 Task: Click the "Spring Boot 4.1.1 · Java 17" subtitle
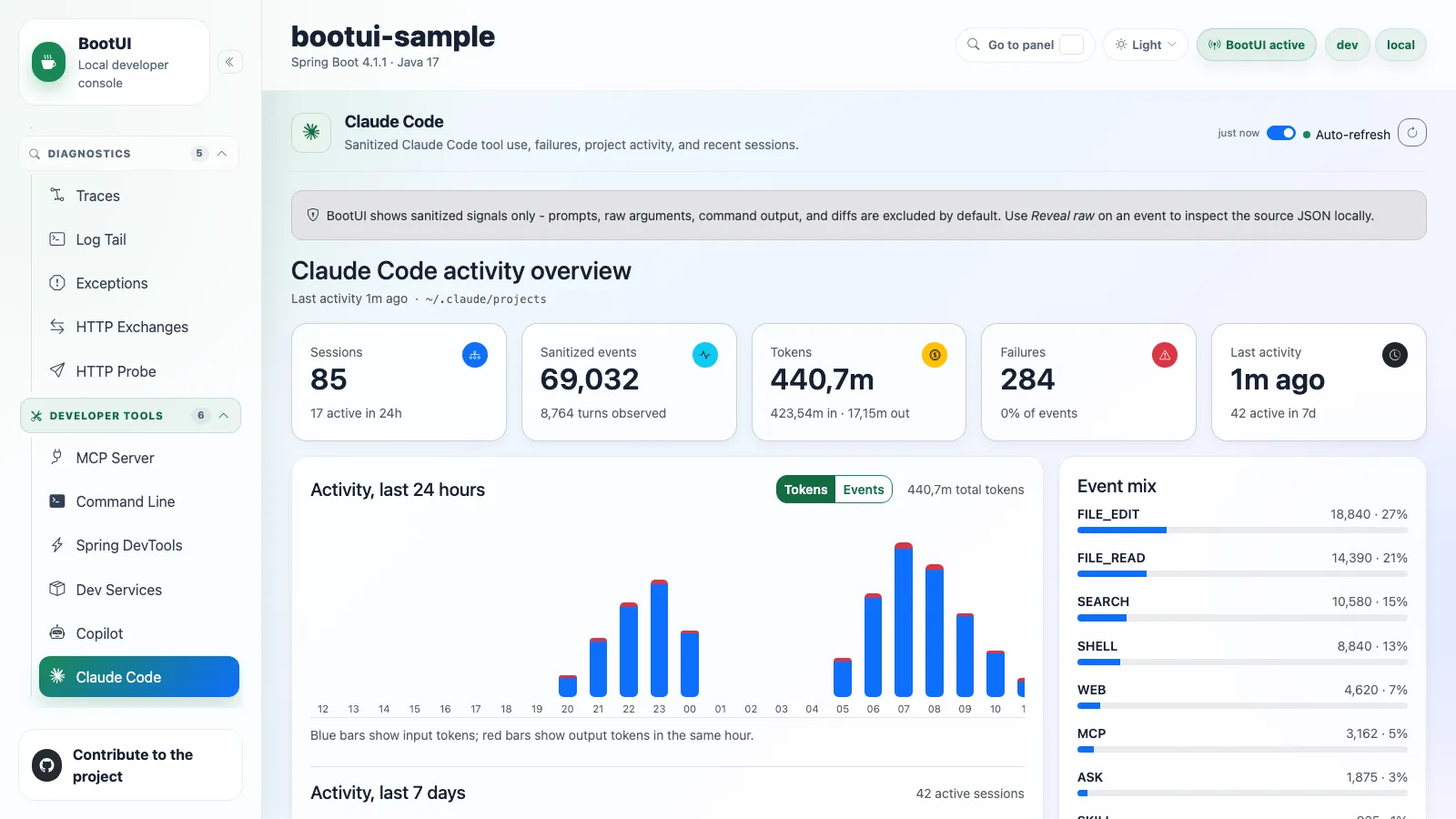pyautogui.click(x=365, y=63)
